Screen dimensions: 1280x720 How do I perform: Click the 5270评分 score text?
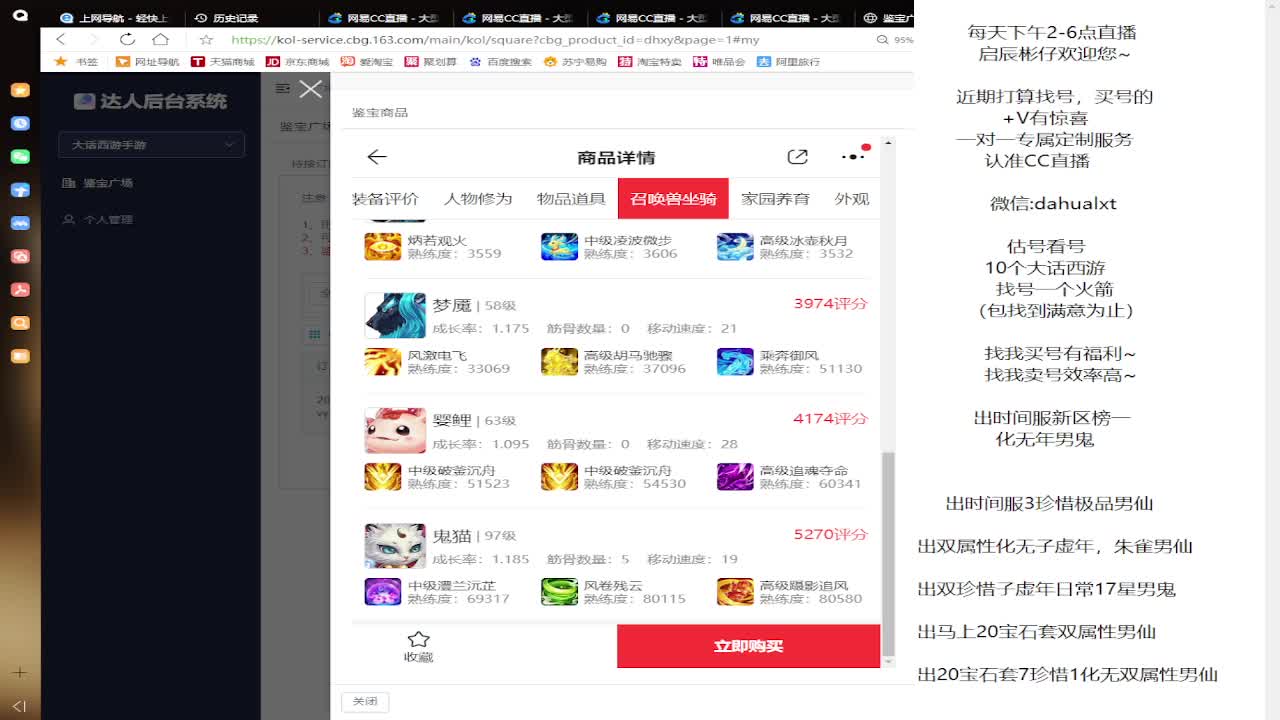point(830,534)
